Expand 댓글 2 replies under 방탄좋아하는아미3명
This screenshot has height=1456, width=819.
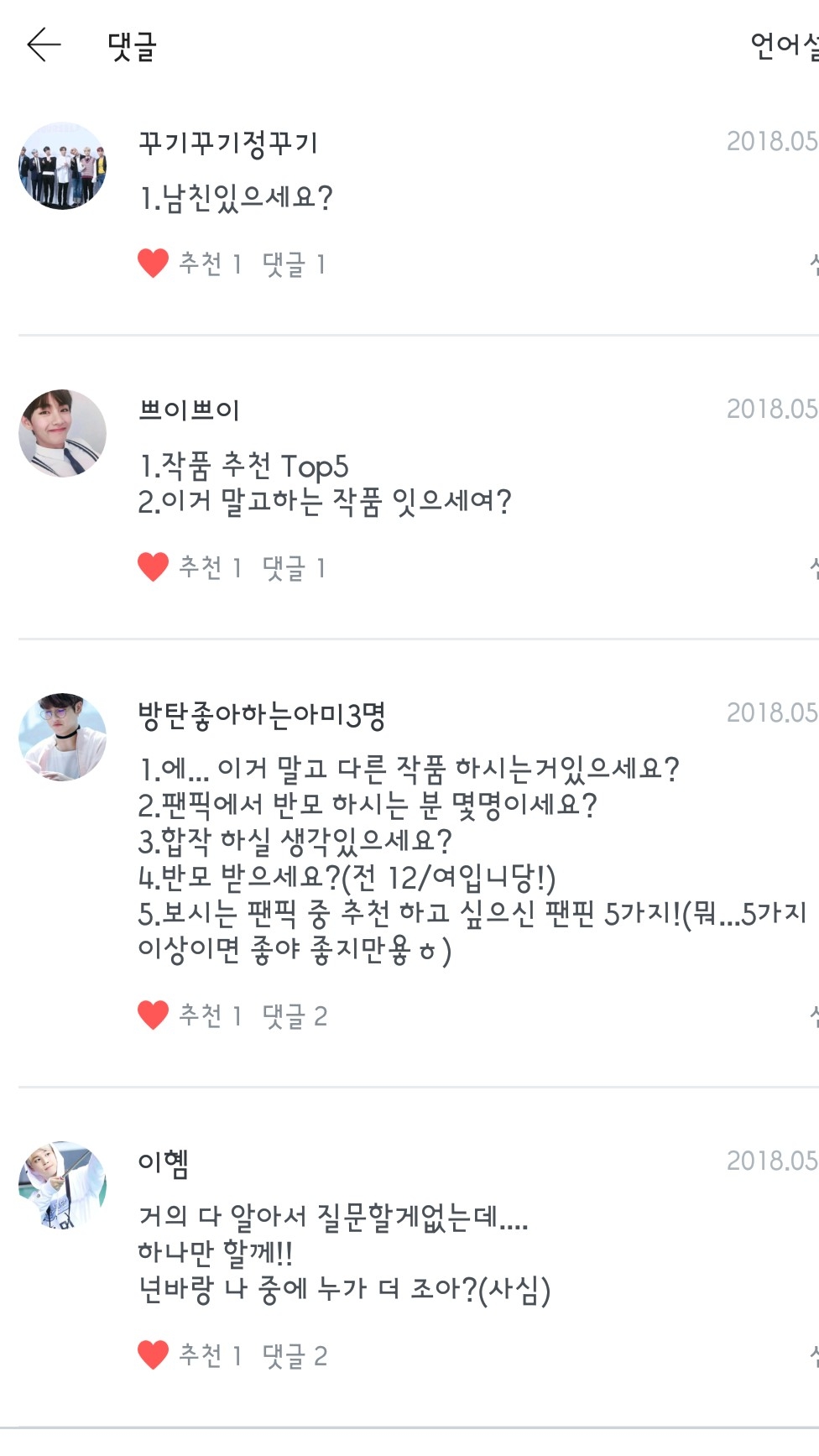[295, 1016]
